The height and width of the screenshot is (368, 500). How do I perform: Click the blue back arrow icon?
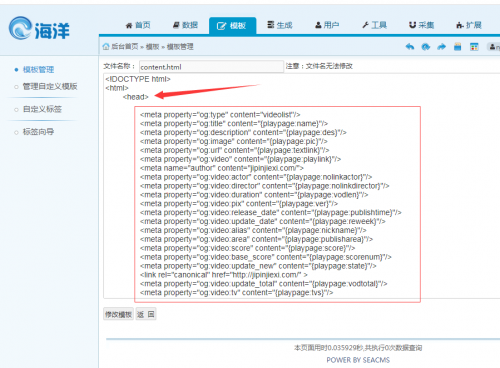pyautogui.click(x=410, y=47)
